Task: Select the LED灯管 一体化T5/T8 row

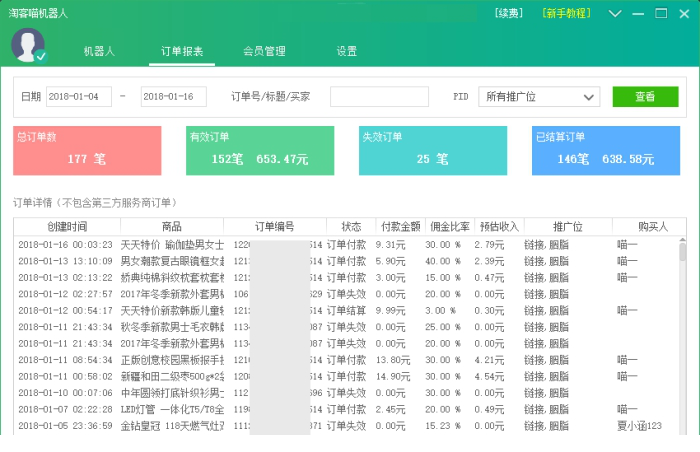Action: pyautogui.click(x=346, y=410)
